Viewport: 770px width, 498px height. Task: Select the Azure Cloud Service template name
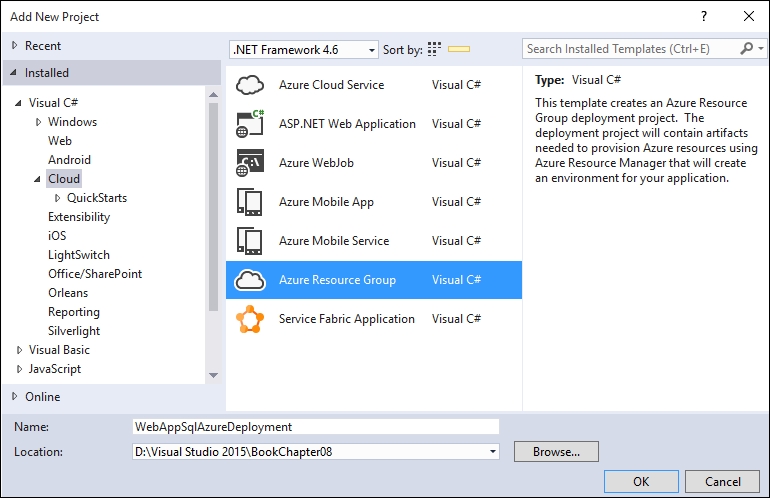coord(331,85)
